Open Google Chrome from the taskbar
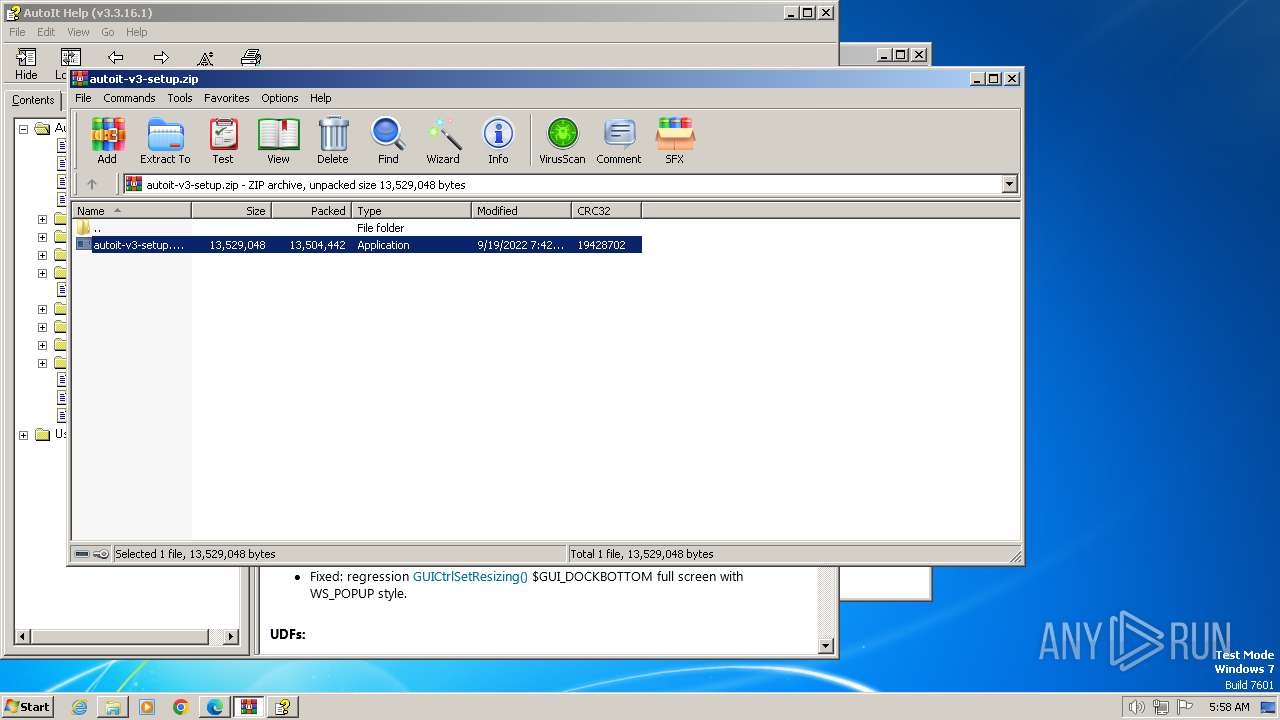 pyautogui.click(x=181, y=707)
